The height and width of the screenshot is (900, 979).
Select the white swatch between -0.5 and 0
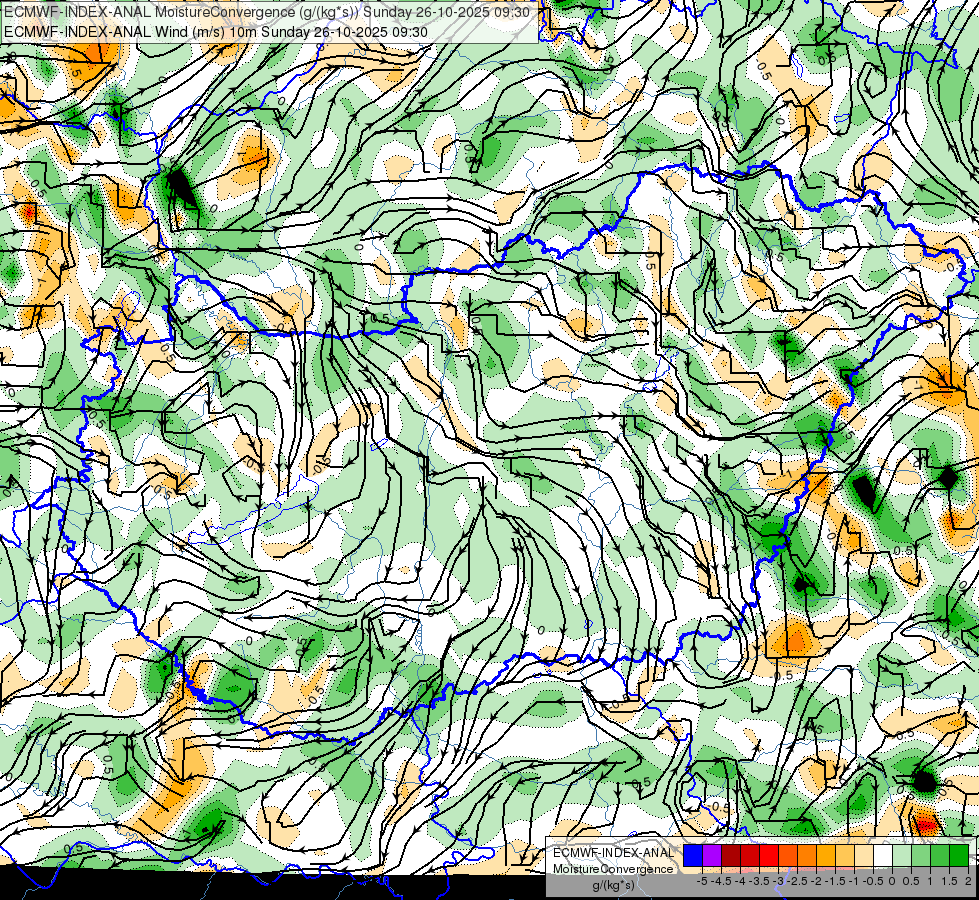click(883, 856)
